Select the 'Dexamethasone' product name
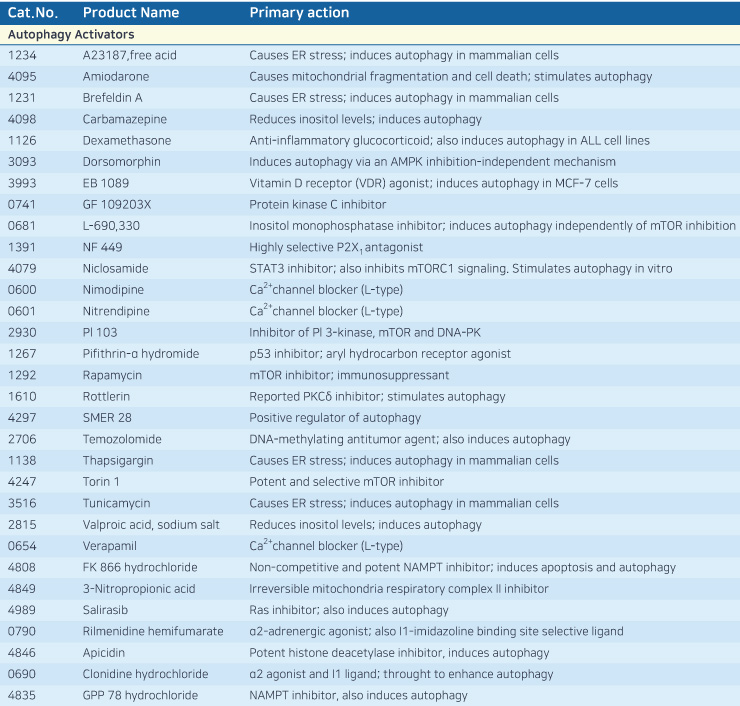 [x=127, y=141]
